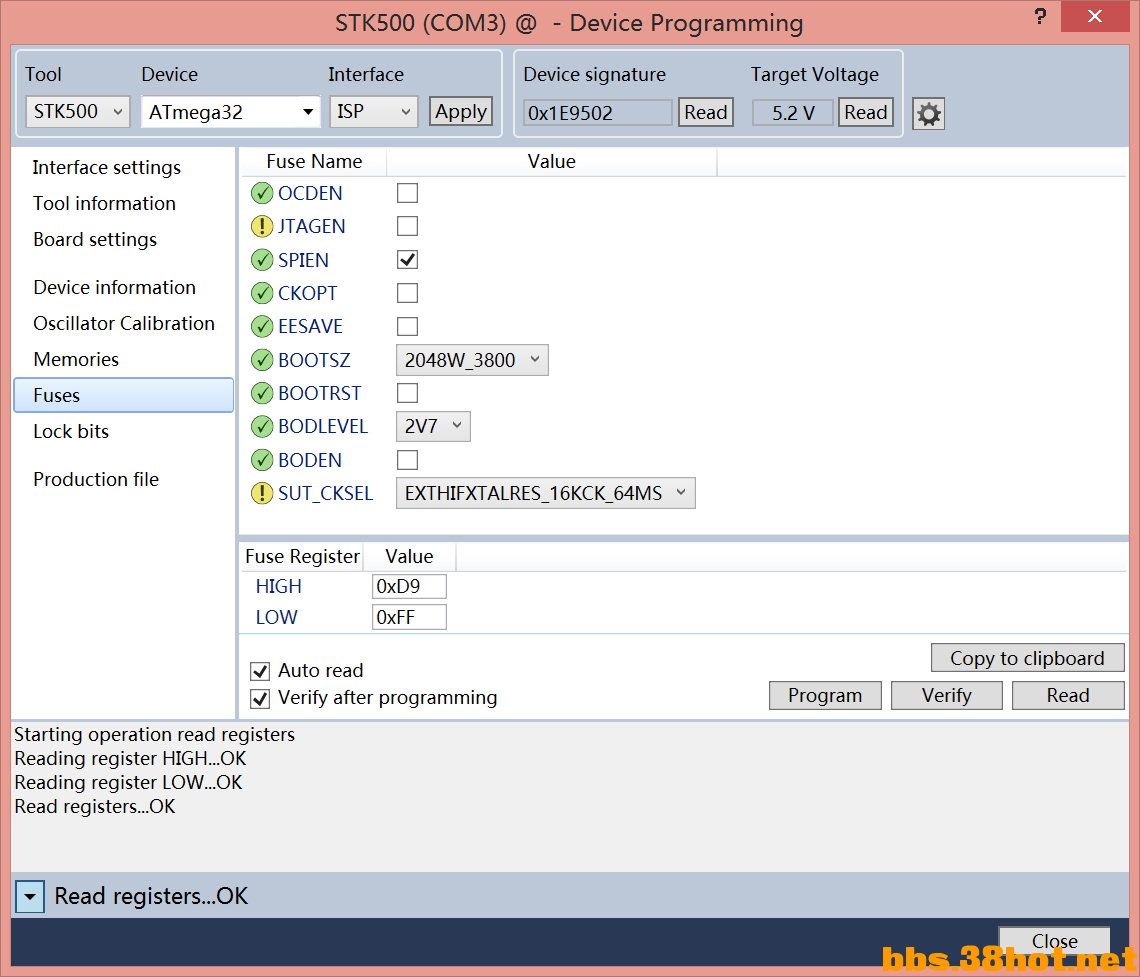Image resolution: width=1140 pixels, height=977 pixels.
Task: Click the EESAVE green check icon
Action: pos(262,326)
